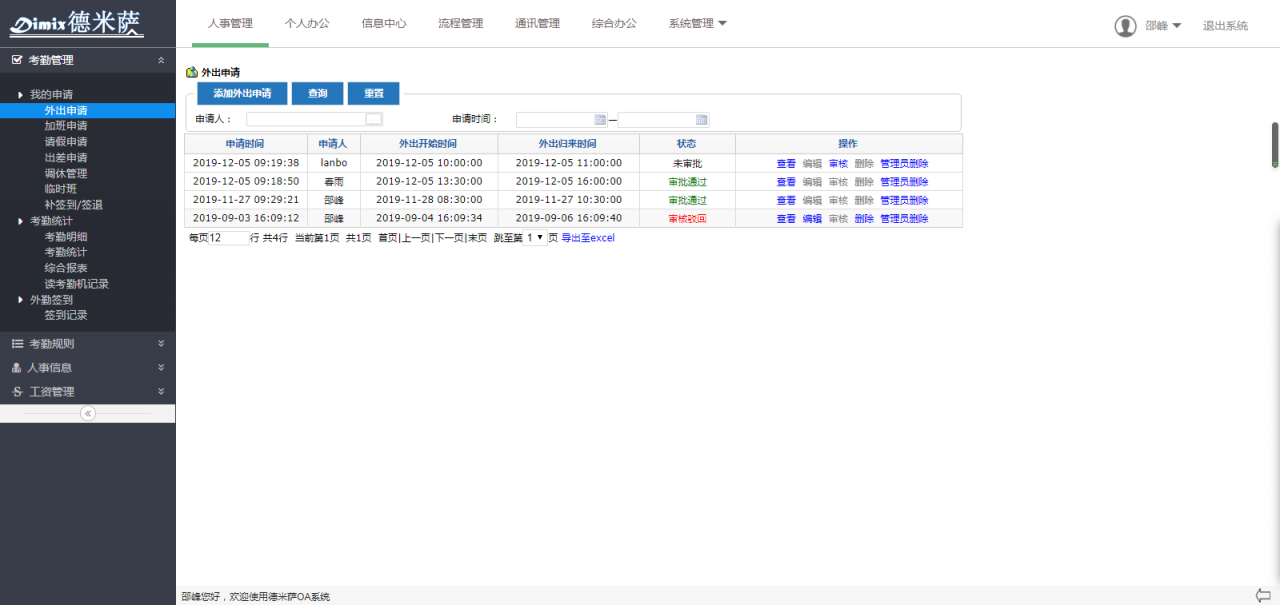Click arrow icon in bottom-right status bar
This screenshot has height=605, width=1280.
click(1263, 595)
